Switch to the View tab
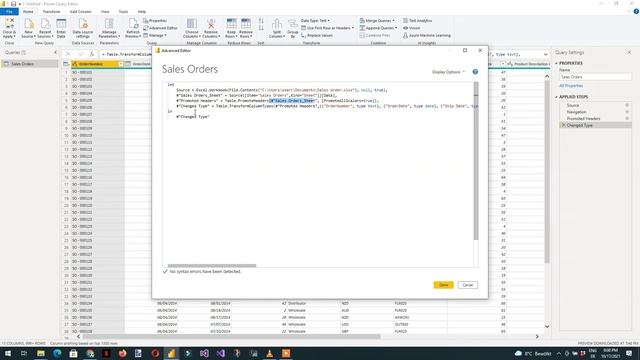 coord(105,11)
